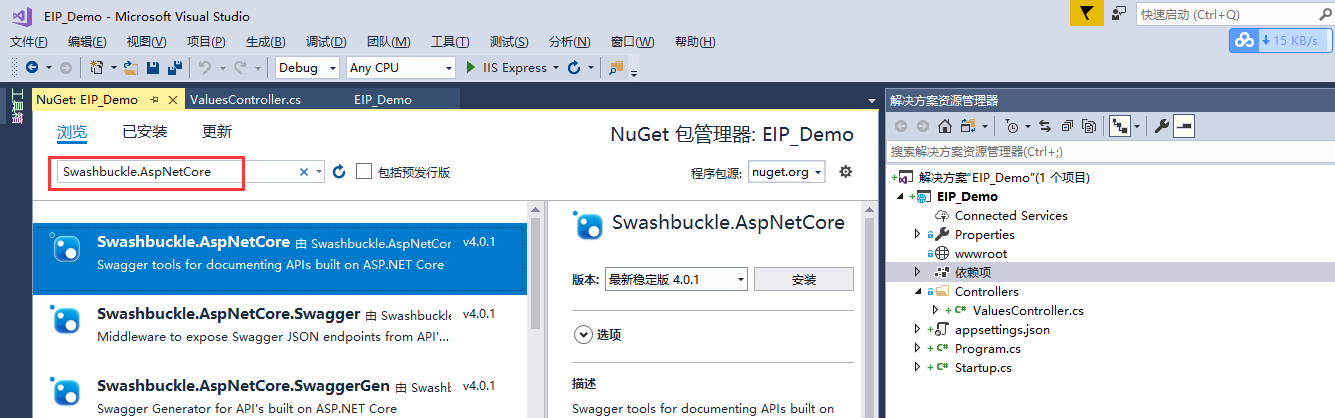Collapse the Controllers folder node

click(918, 292)
